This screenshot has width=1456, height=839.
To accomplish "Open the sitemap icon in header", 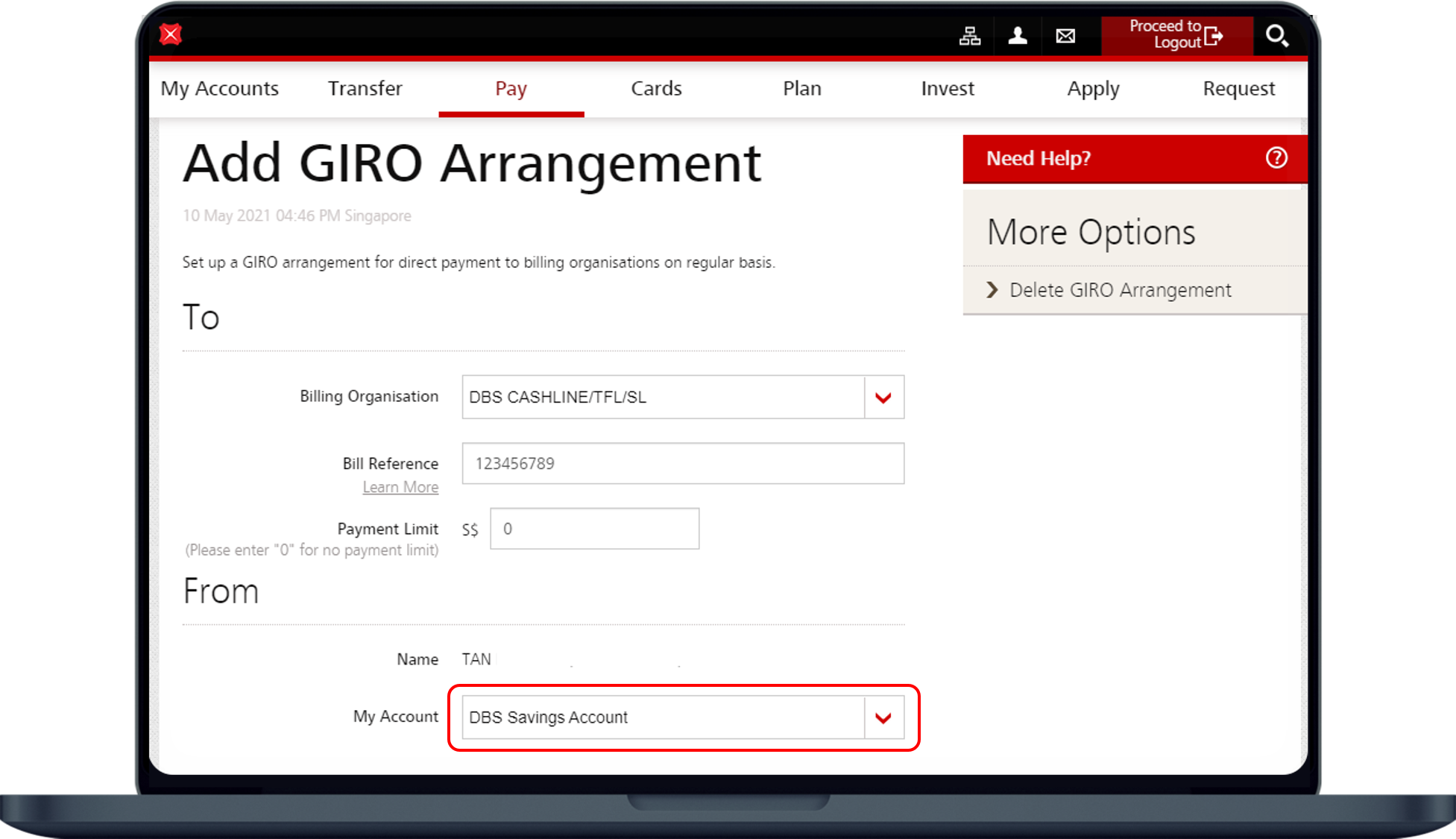I will pos(970,36).
